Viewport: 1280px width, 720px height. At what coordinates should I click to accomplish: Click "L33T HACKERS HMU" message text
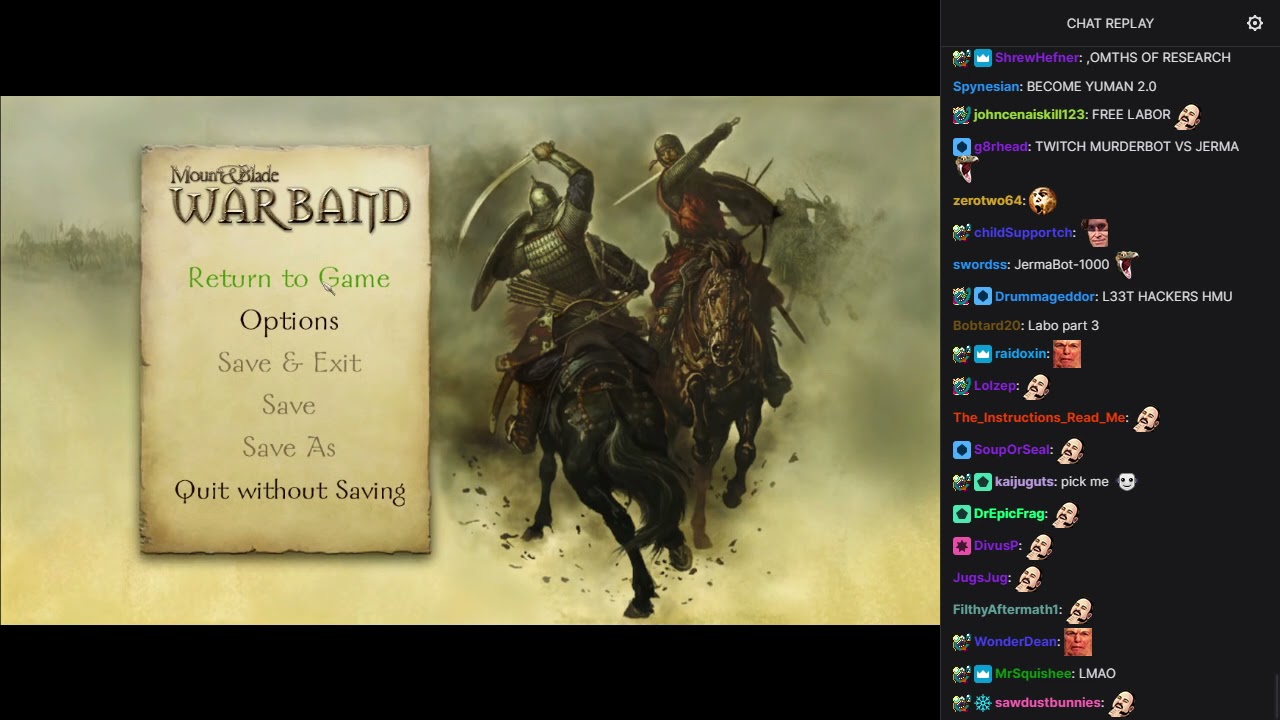[x=1167, y=297]
